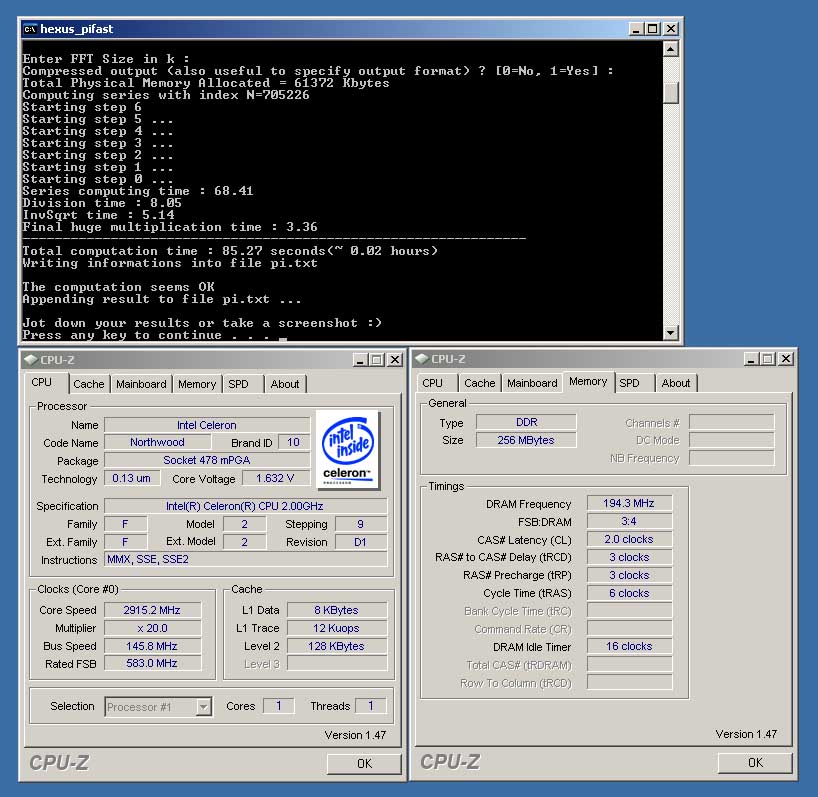
Task: Click the console scrollbar down arrow
Action: (671, 332)
